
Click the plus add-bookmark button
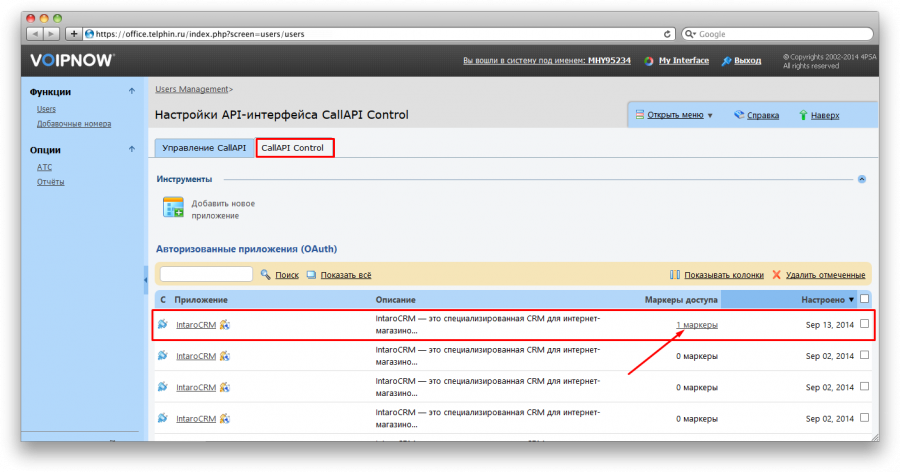point(73,34)
